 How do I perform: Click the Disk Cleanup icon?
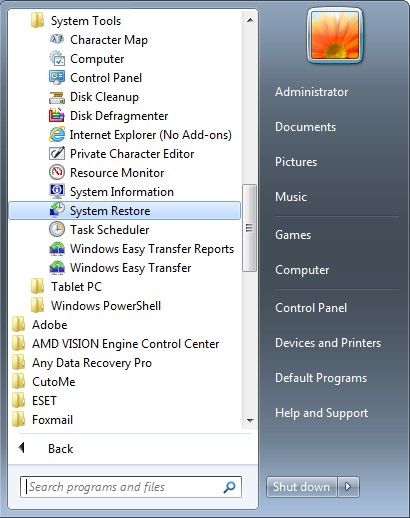[x=57, y=97]
